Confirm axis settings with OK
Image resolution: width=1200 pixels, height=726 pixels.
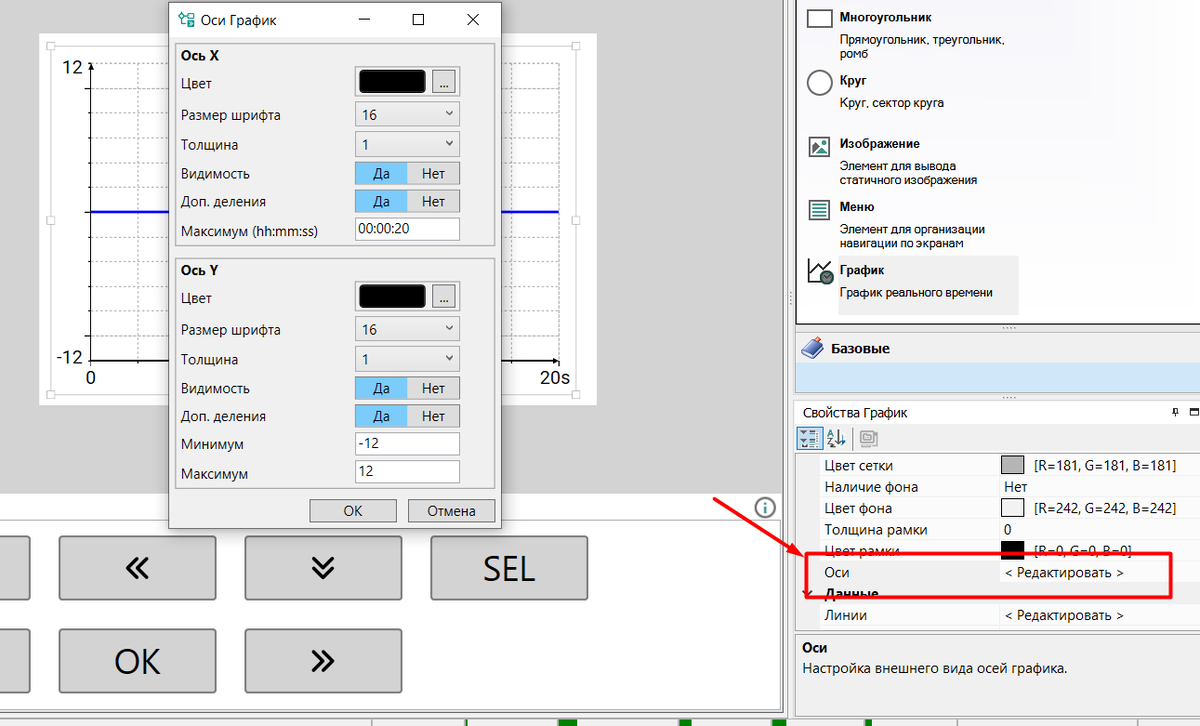[x=353, y=511]
